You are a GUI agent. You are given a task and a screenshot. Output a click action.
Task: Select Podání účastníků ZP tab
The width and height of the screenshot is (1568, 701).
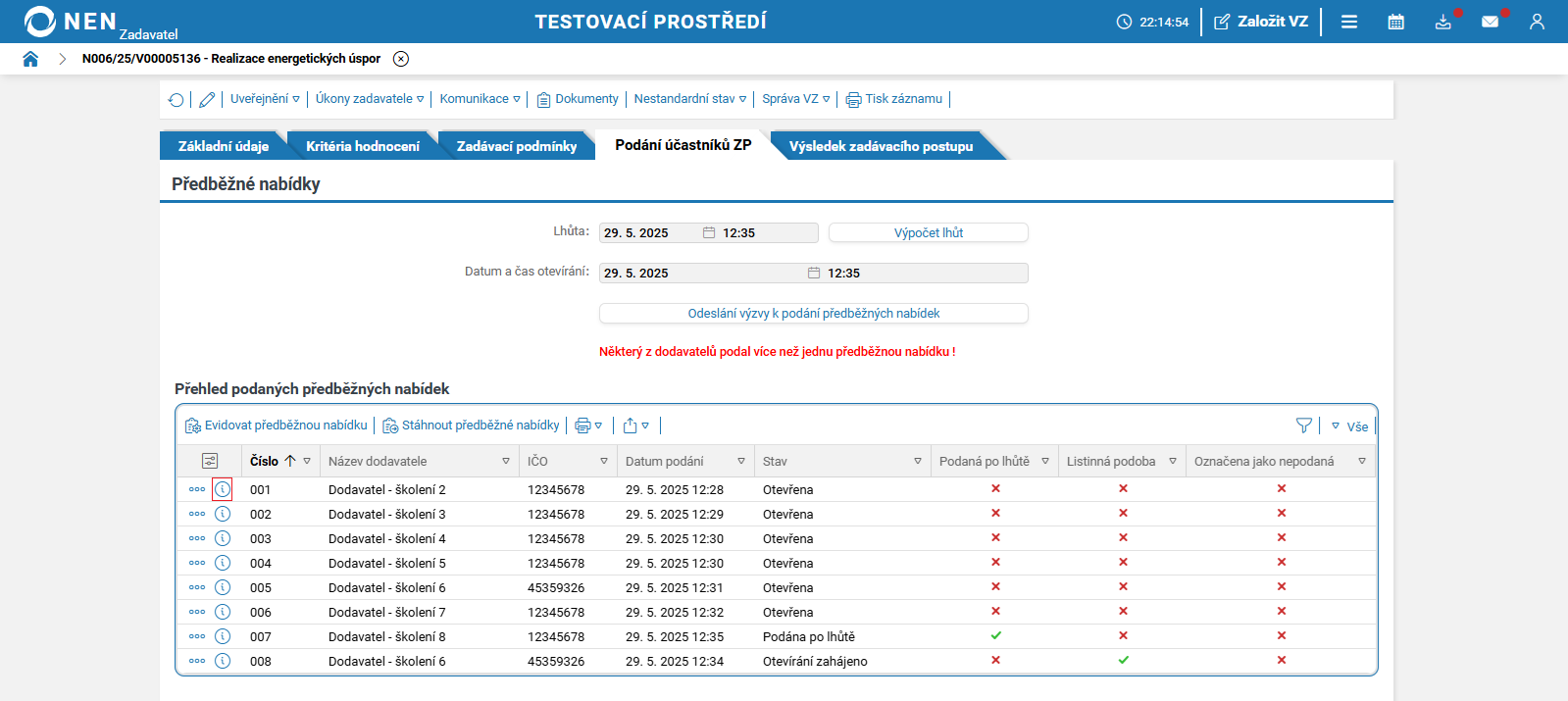tap(683, 145)
